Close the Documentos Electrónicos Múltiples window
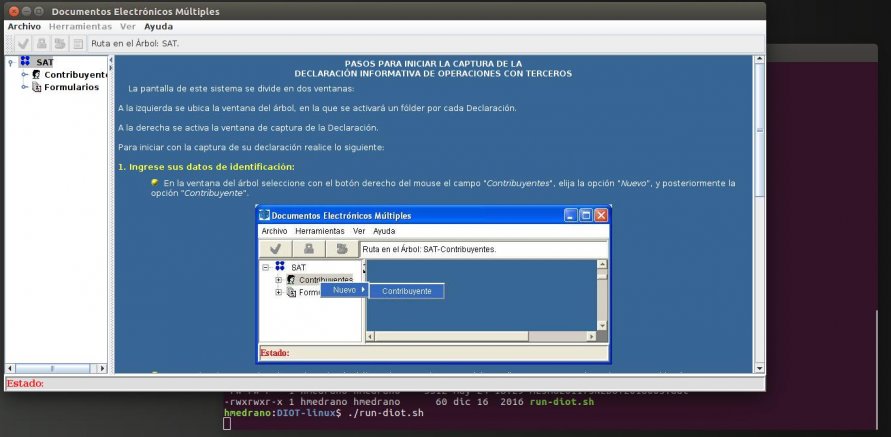Image resolution: width=891 pixels, height=437 pixels. point(14,11)
